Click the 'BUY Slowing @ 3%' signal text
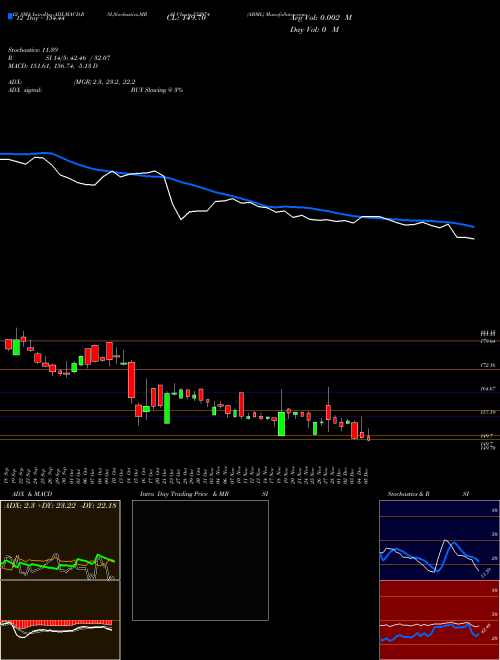500x660 pixels. coord(157,90)
